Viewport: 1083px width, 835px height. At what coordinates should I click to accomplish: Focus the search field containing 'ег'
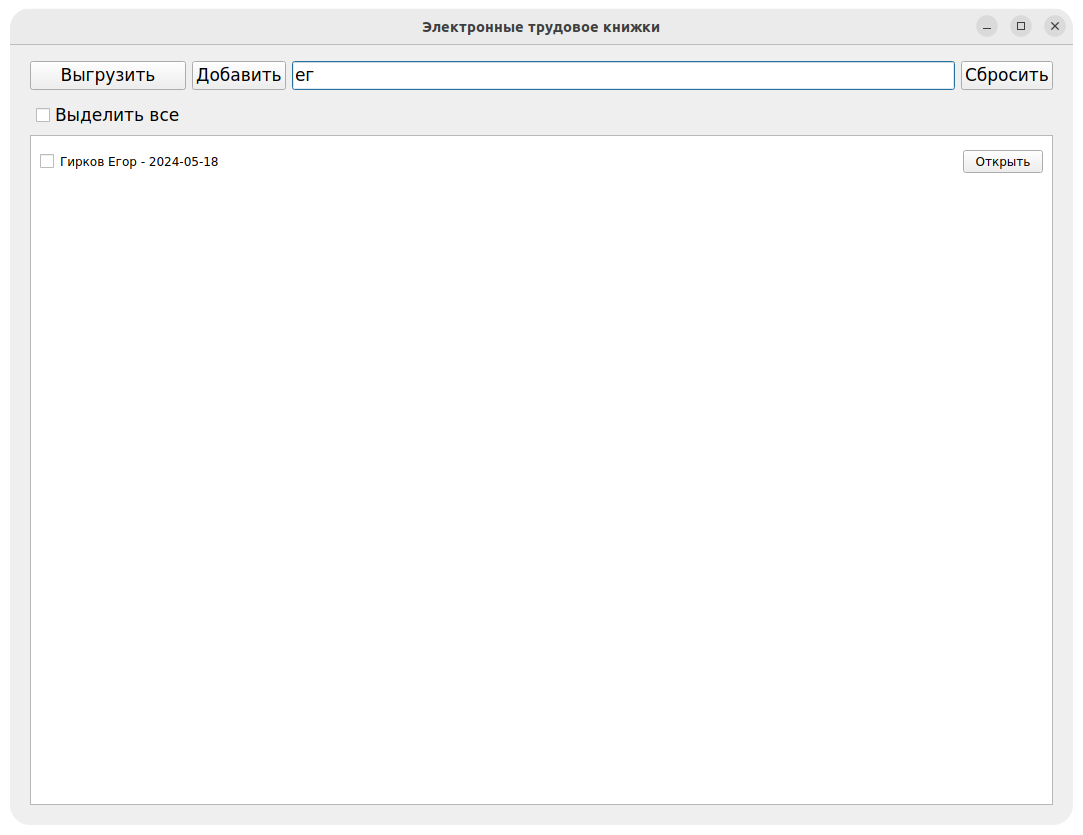[622, 75]
